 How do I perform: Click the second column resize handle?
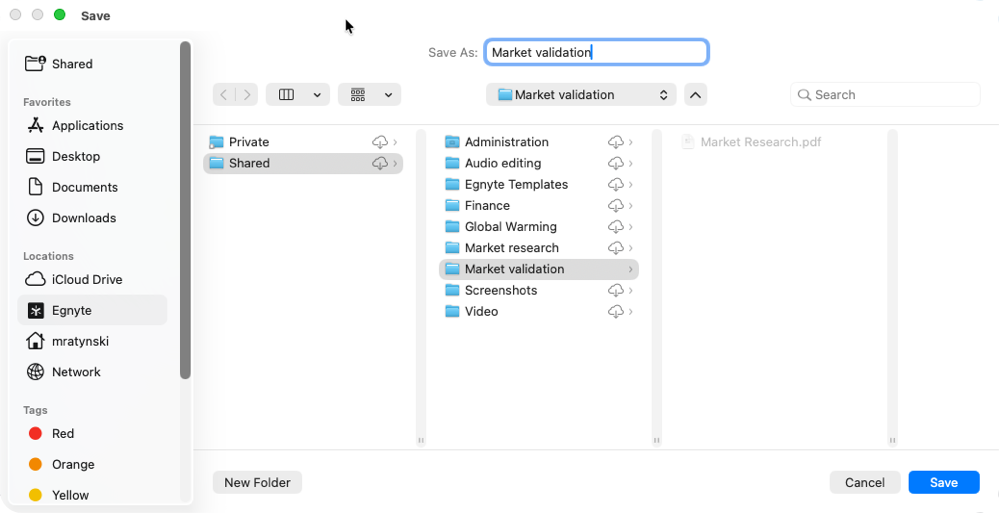(656, 440)
